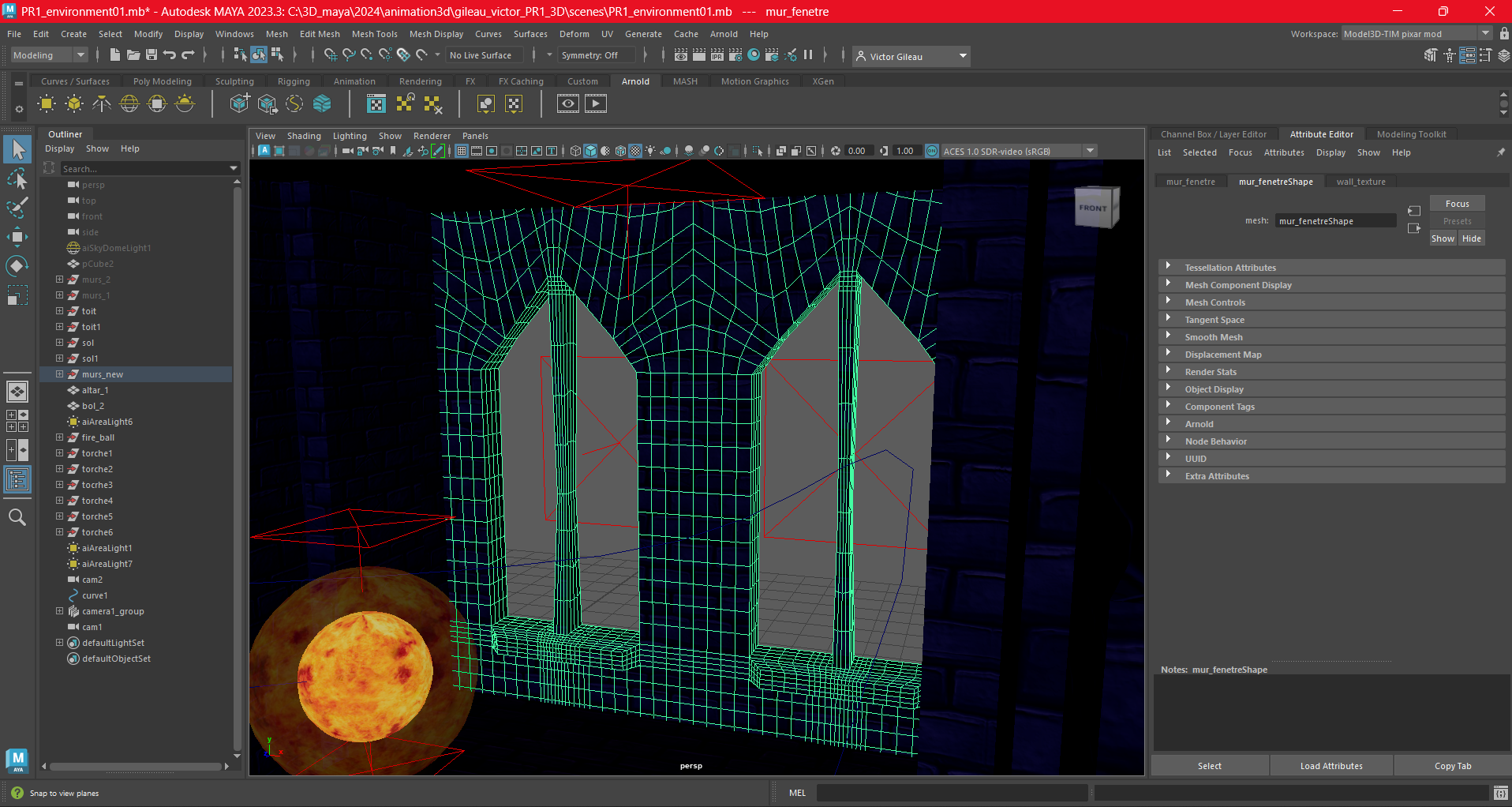Toggle the Attribute Editor panel icon
The image size is (1512, 807).
1468,55
